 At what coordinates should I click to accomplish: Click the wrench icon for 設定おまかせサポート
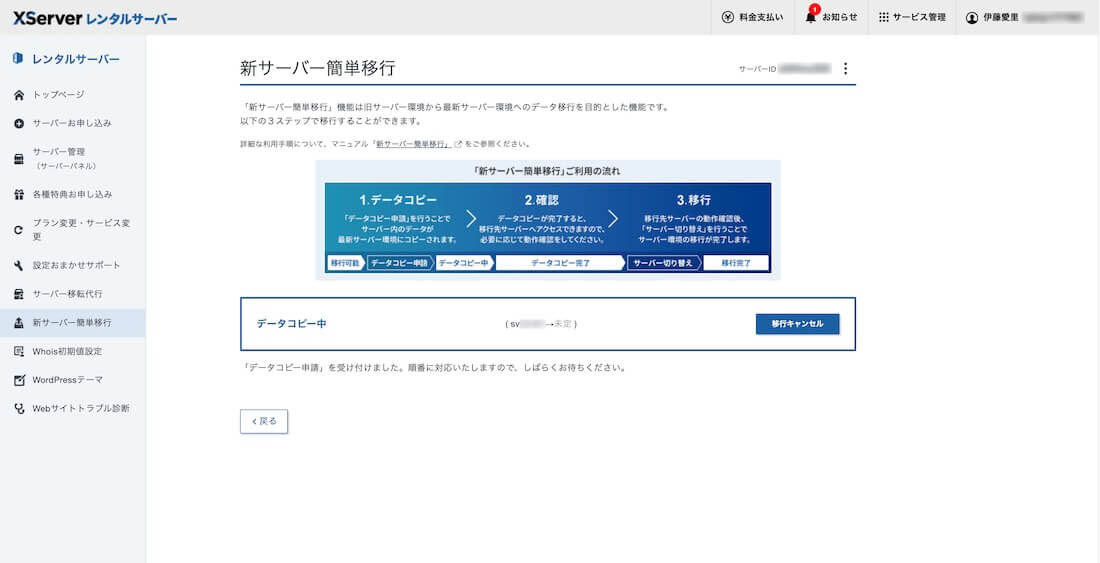19,266
